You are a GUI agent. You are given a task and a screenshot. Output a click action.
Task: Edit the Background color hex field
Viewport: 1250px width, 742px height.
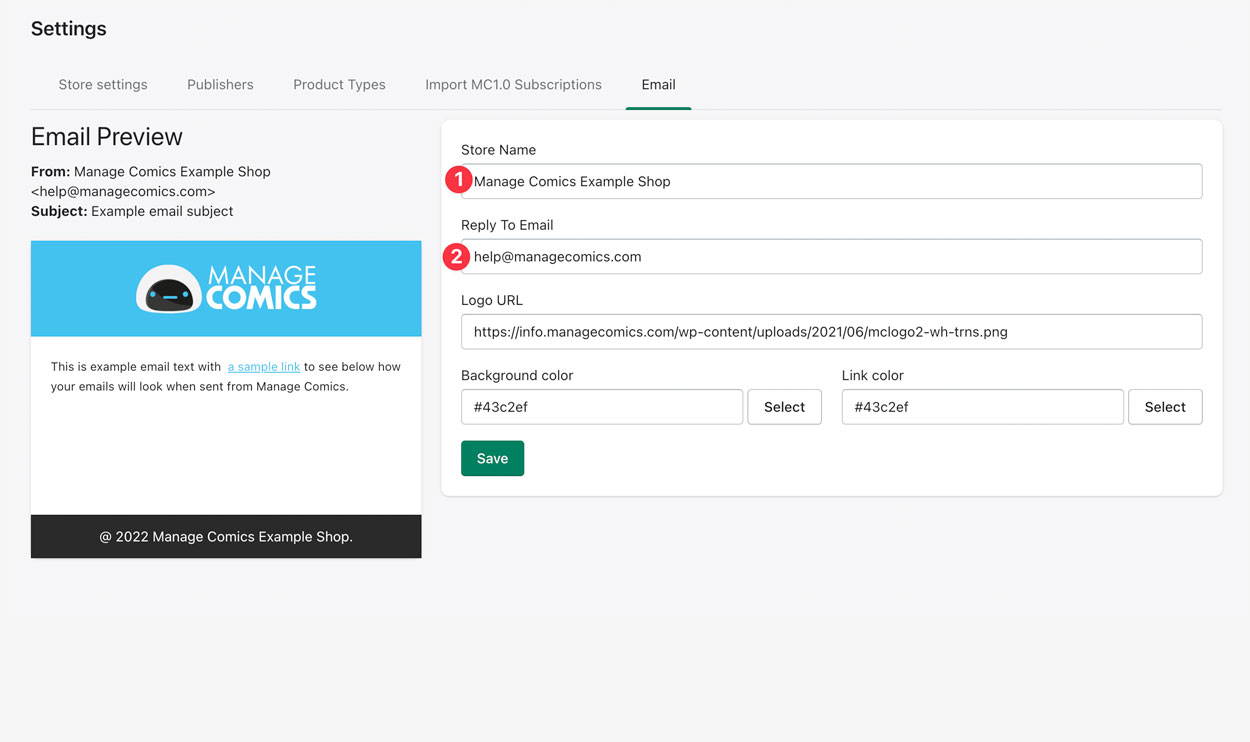601,407
